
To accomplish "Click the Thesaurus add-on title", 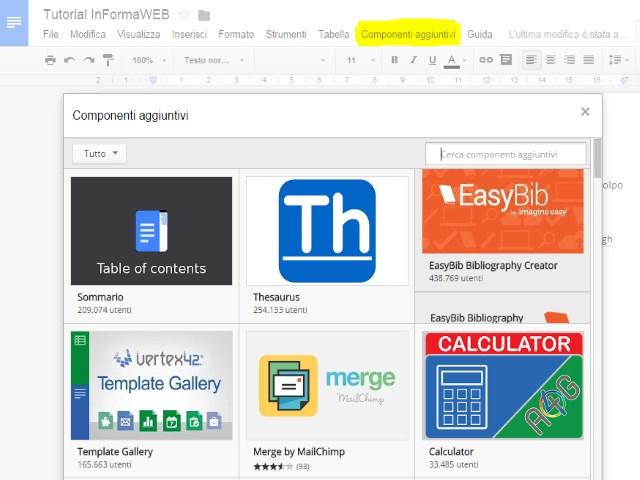I will [276, 297].
